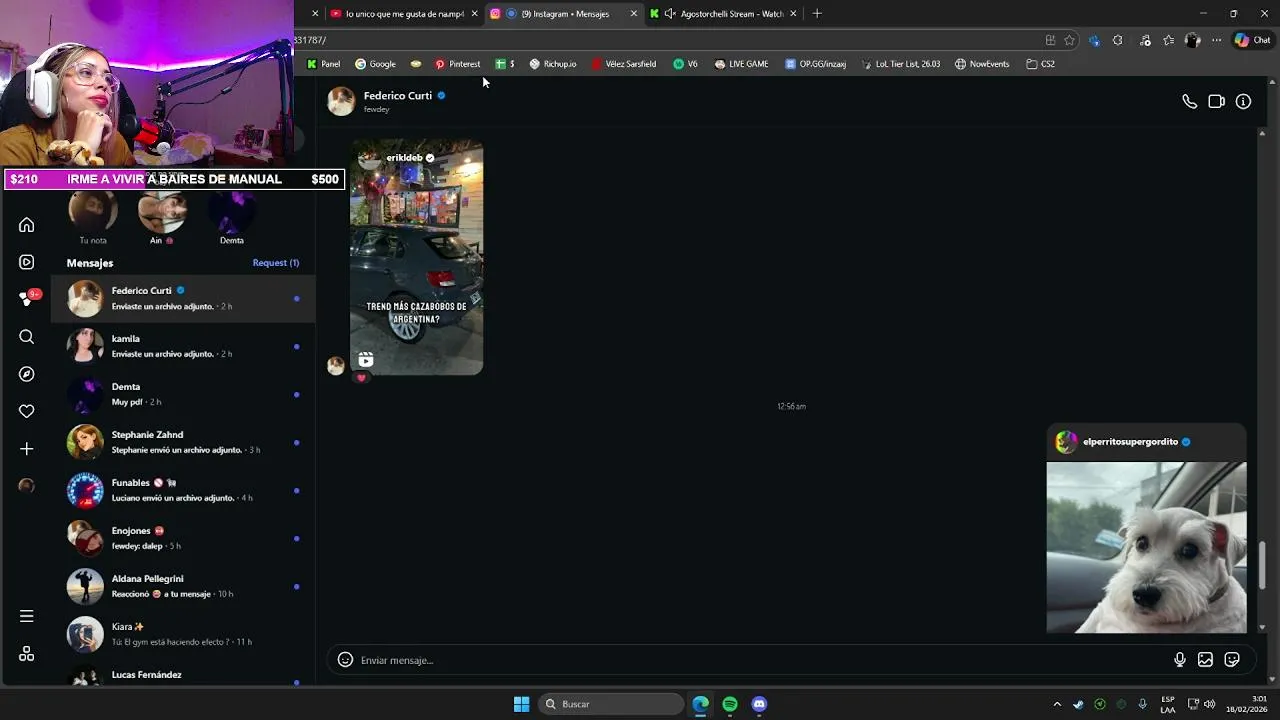The height and width of the screenshot is (720, 1280).
Task: Open chat with Lucas Fernández
Action: coord(183,675)
